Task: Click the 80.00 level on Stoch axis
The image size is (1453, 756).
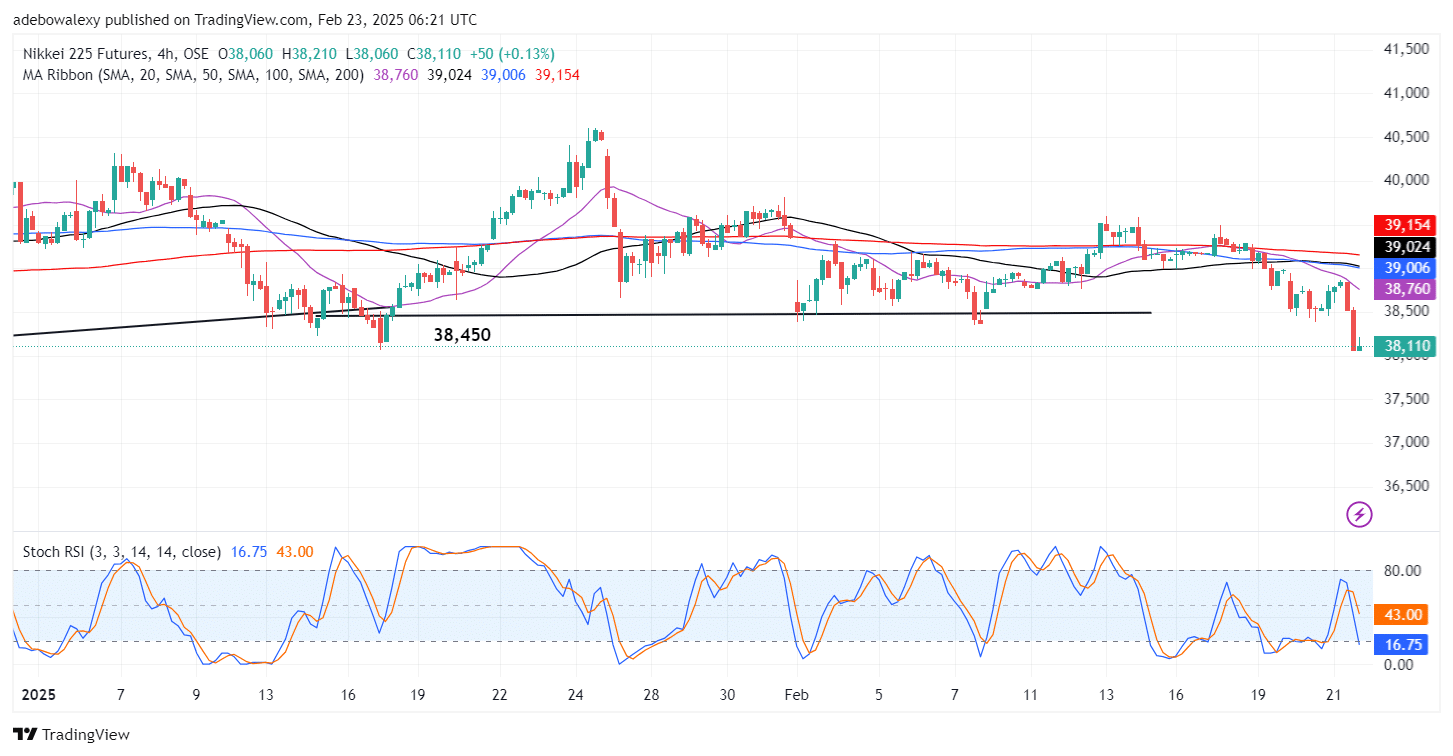Action: [1401, 571]
